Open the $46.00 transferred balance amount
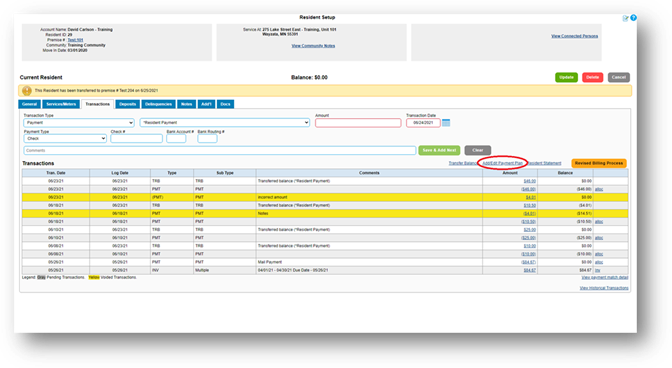672x368 pixels. [530, 181]
